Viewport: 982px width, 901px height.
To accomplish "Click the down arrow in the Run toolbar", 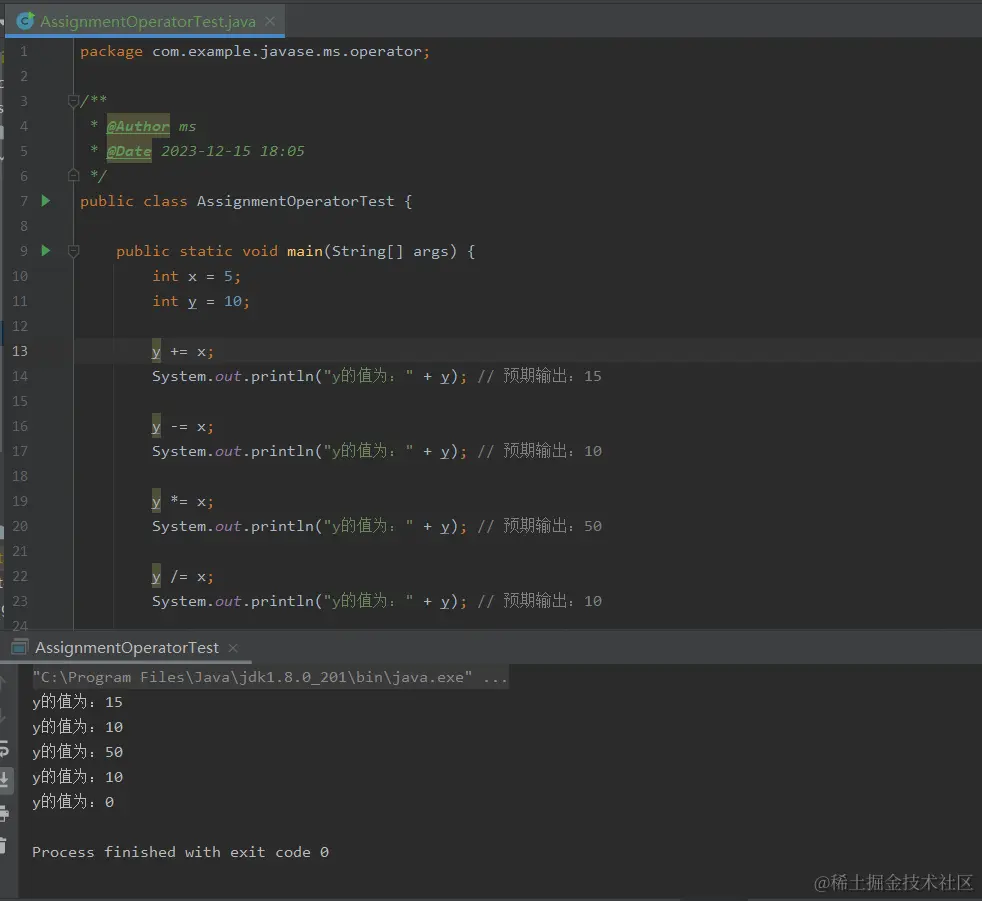I will (3, 714).
